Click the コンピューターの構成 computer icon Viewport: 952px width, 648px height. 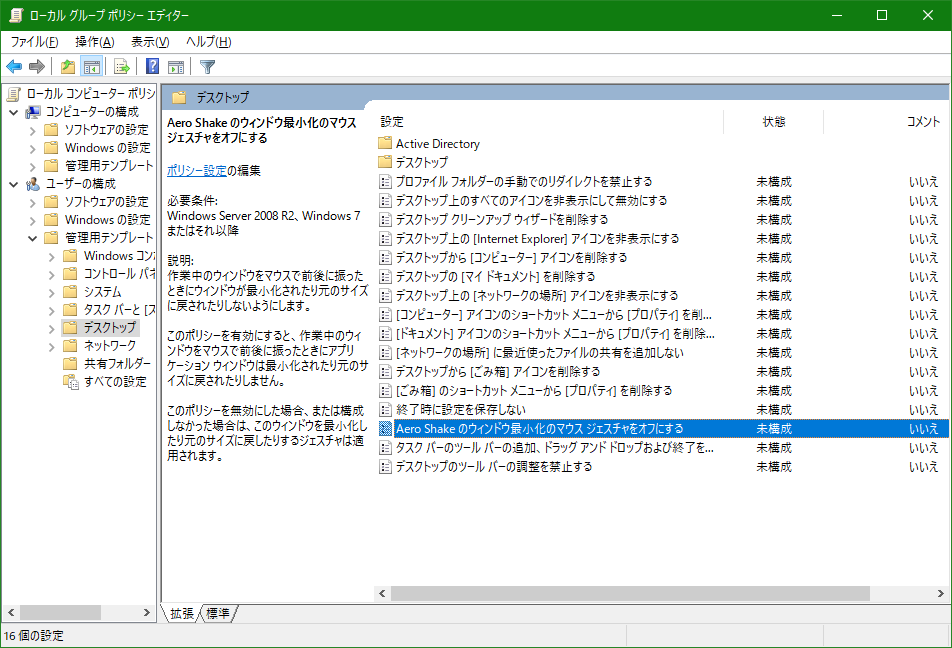coord(33,112)
